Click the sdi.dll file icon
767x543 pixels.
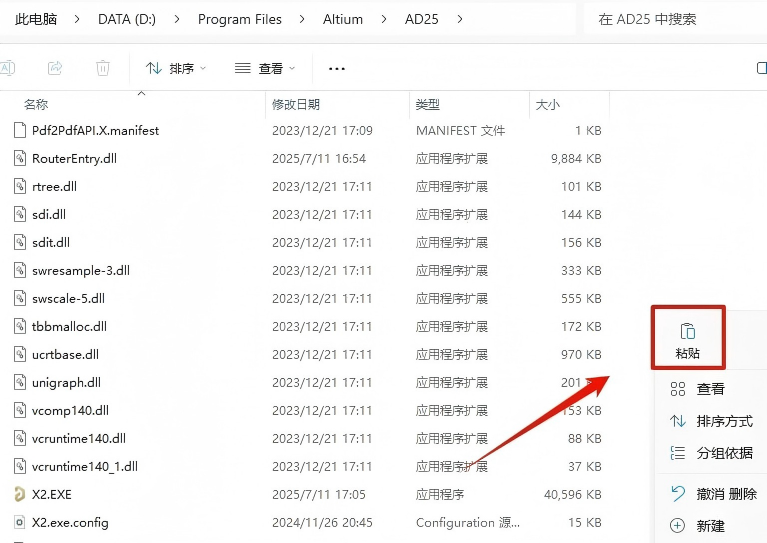click(20, 214)
